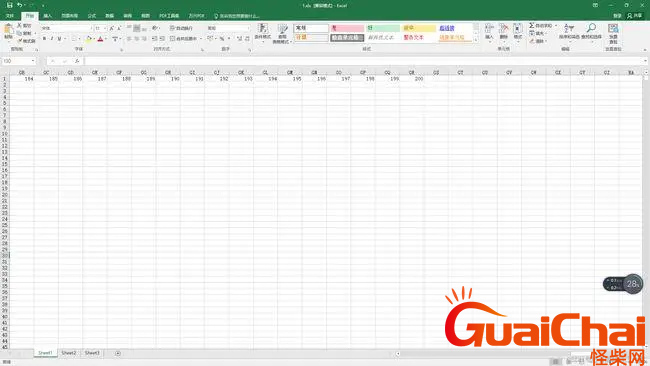This screenshot has width=650, height=366.
Task: Open the font name dropdown
Action: tap(91, 28)
